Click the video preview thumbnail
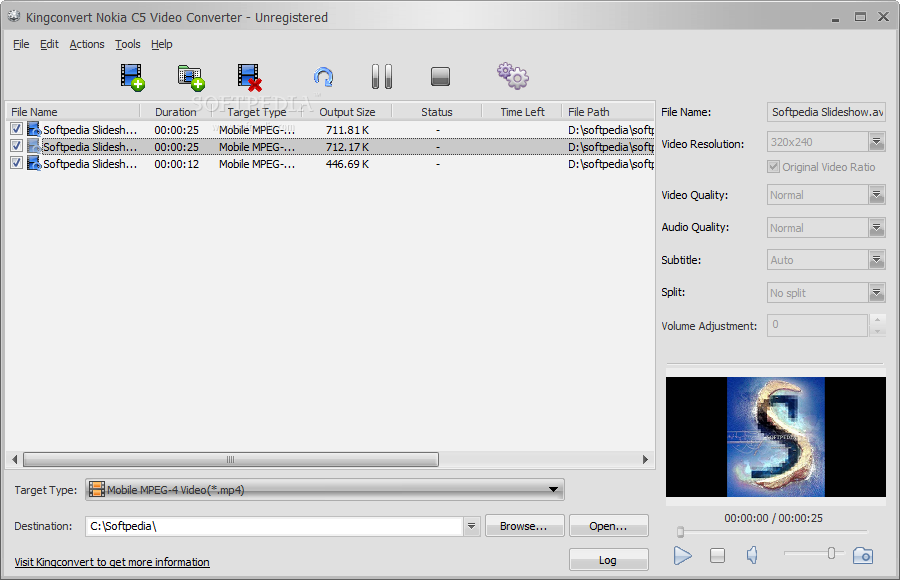900x580 pixels. [x=775, y=436]
